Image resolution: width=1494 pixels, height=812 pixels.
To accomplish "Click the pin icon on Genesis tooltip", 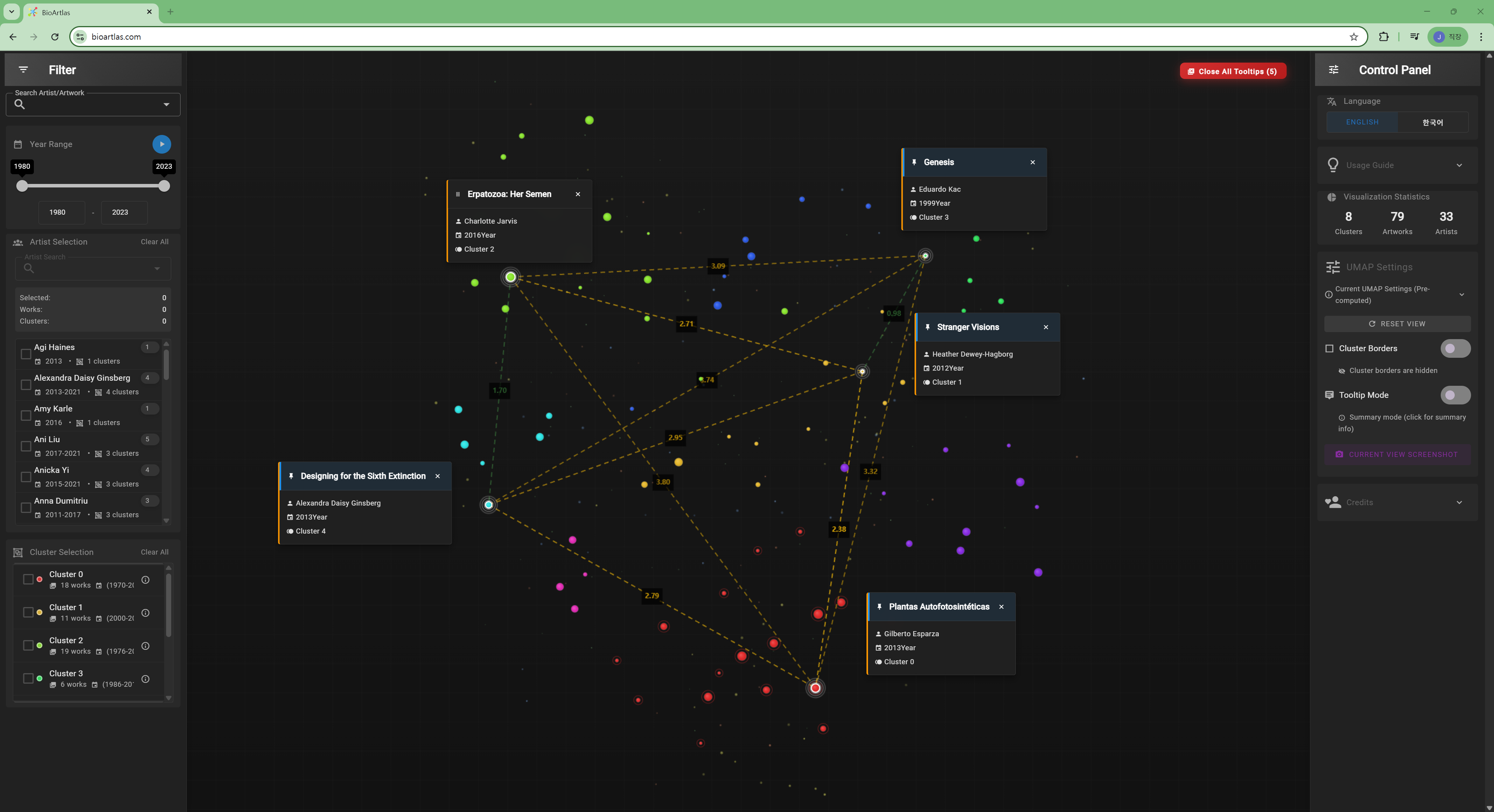I will pos(914,162).
